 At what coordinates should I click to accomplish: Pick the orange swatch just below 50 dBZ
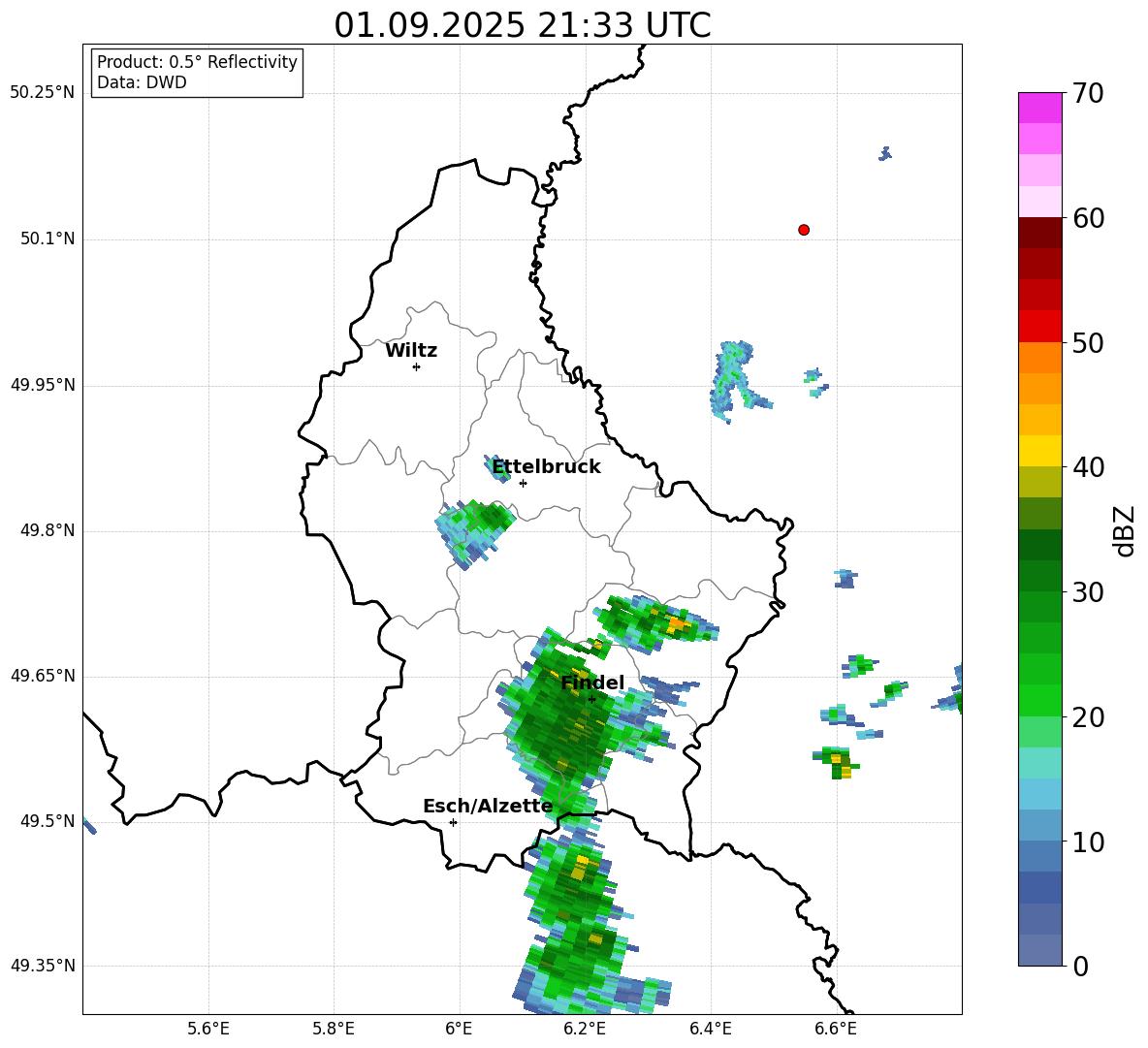(x=1039, y=358)
